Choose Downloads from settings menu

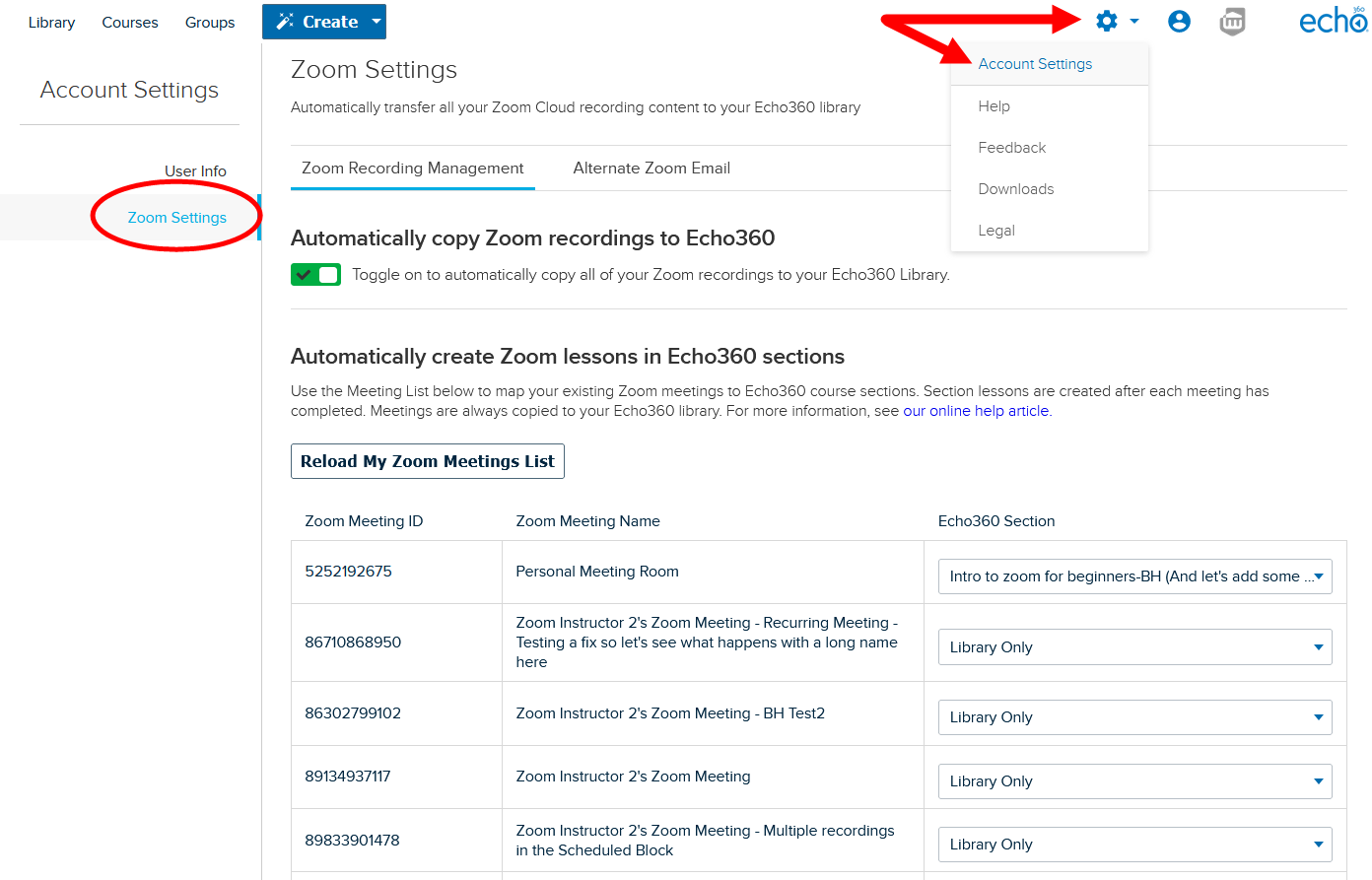pyautogui.click(x=1015, y=189)
